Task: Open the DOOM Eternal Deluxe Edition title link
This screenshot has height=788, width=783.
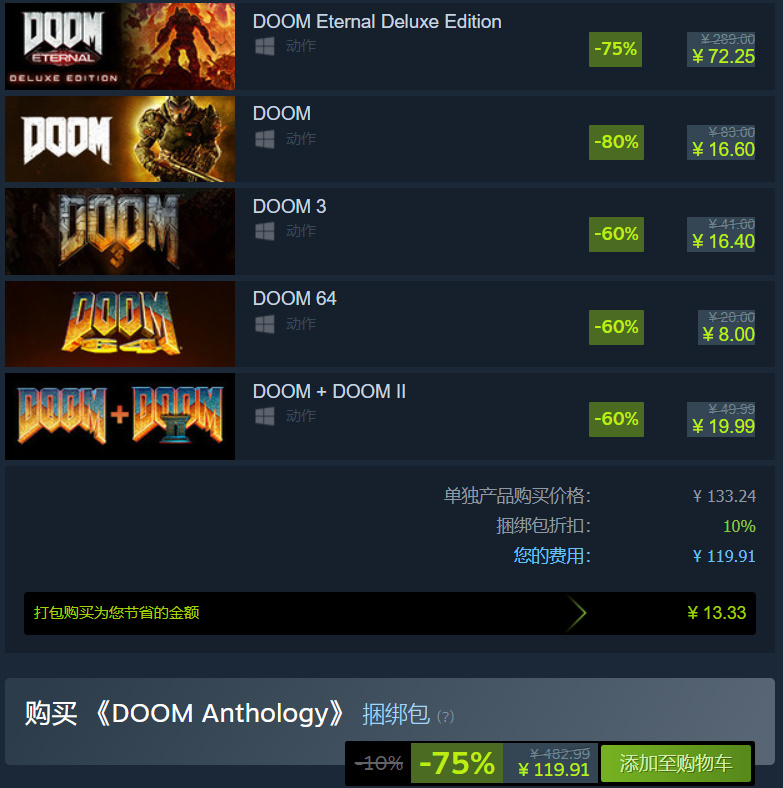Action: pyautogui.click(x=377, y=22)
